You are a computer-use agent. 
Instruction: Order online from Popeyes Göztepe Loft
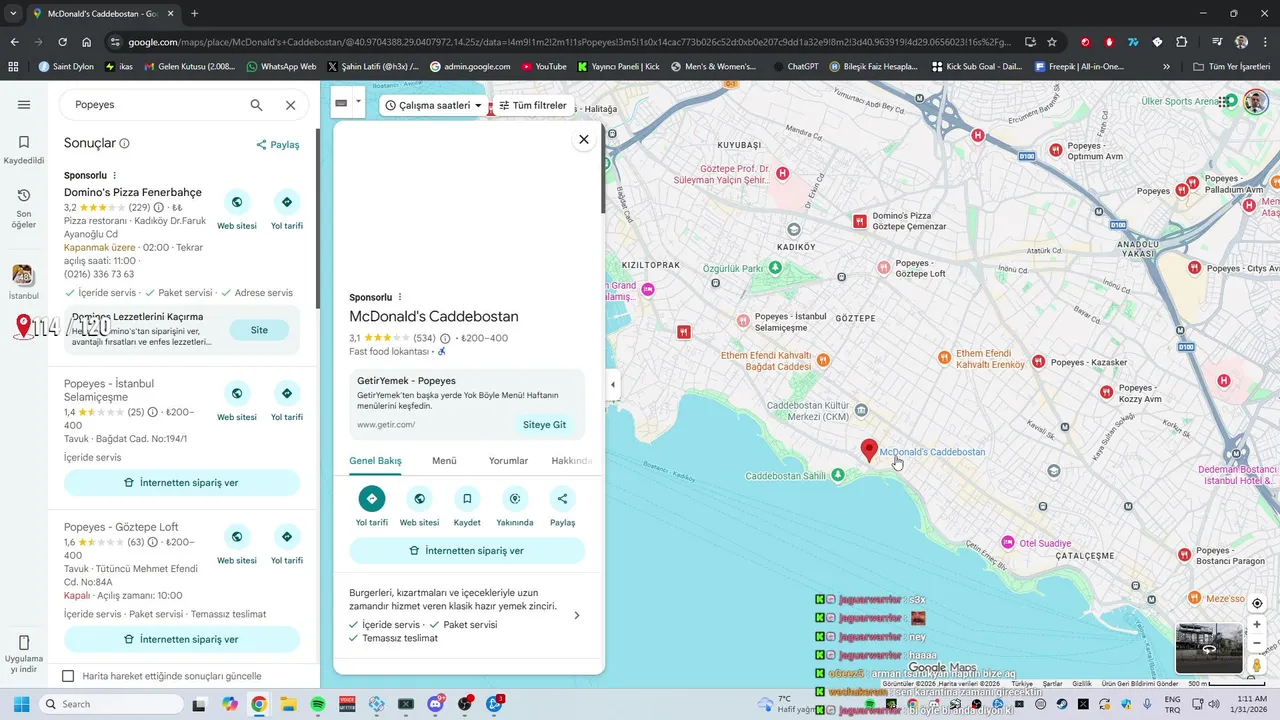tap(182, 639)
